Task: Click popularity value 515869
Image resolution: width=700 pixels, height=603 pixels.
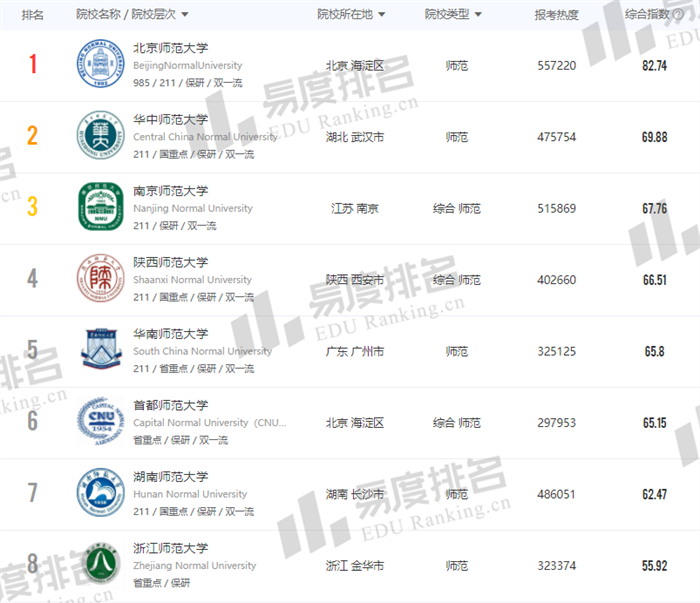Action: pos(556,208)
